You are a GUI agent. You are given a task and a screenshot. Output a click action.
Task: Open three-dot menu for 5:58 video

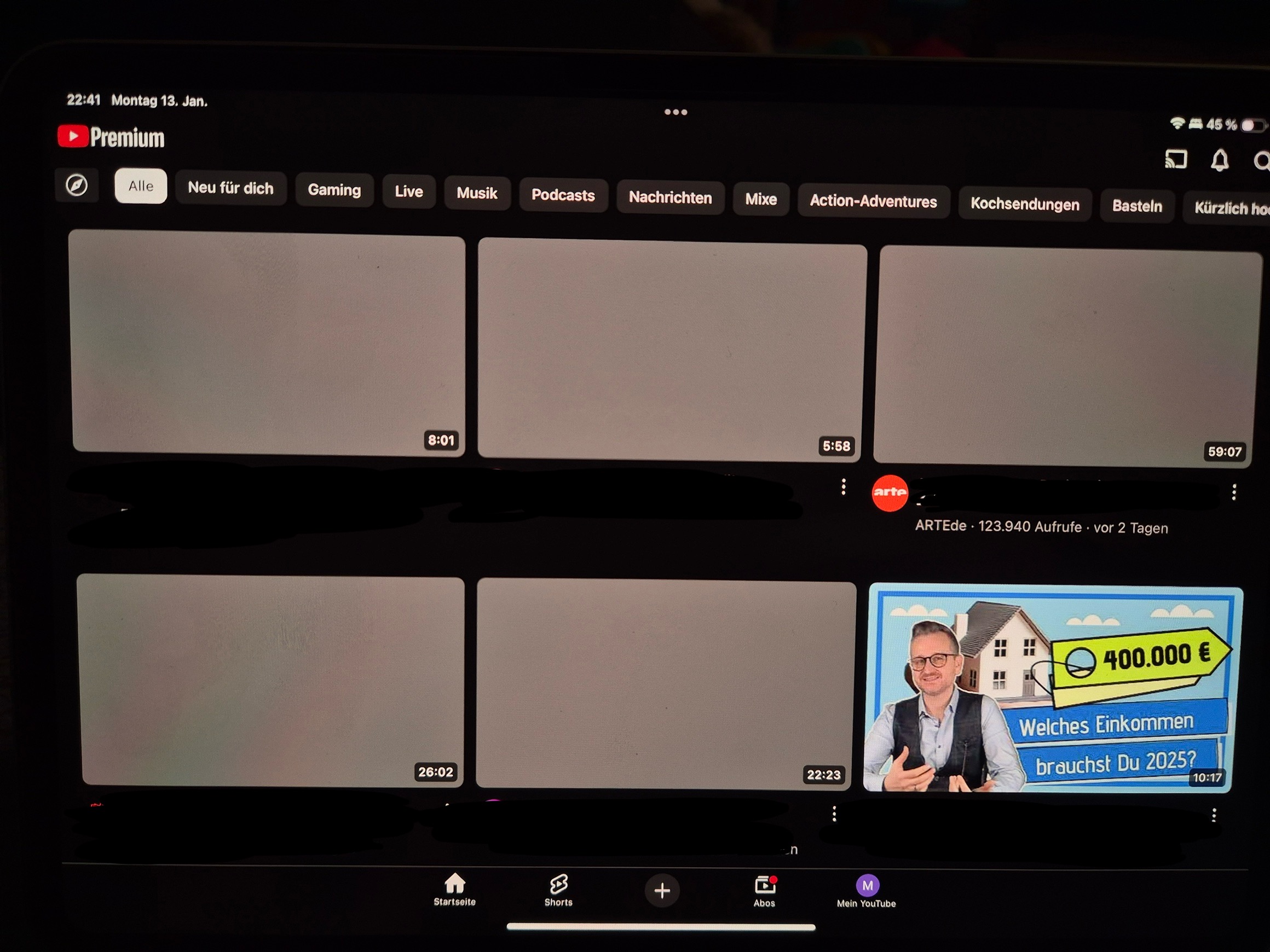click(843, 487)
